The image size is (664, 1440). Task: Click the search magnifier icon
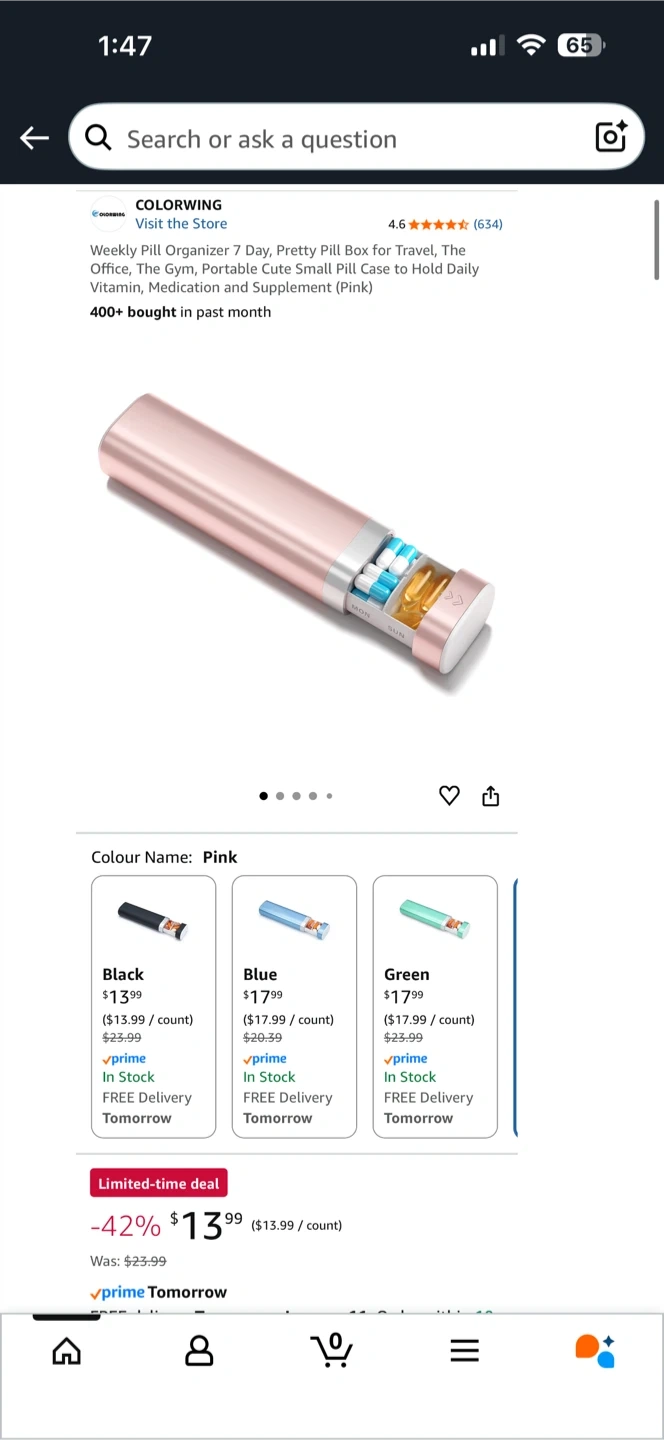[x=98, y=138]
